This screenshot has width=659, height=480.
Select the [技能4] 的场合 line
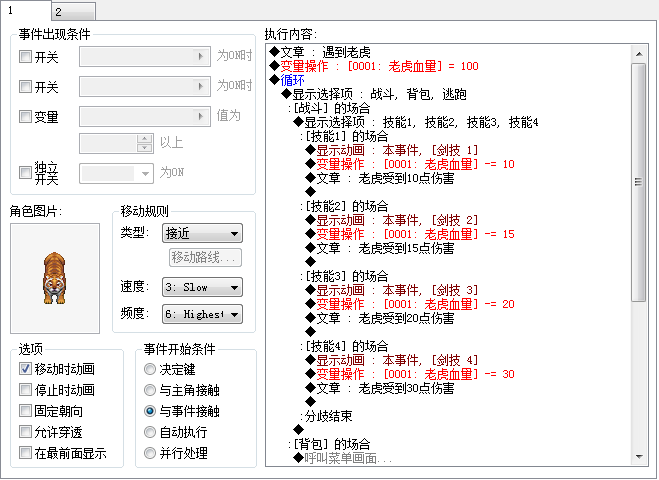(344, 346)
